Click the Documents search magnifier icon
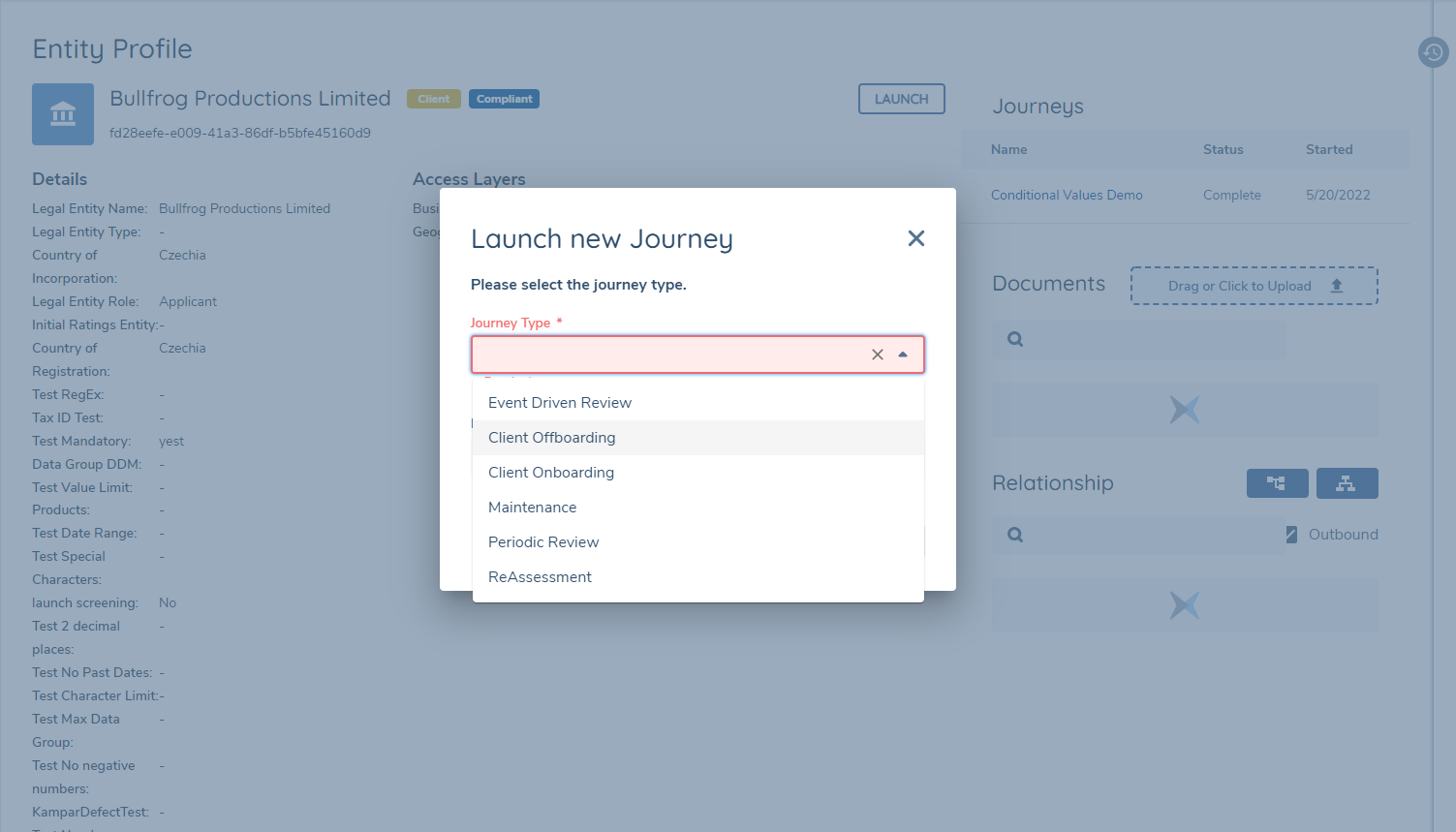The width and height of the screenshot is (1456, 832). pyautogui.click(x=1013, y=339)
